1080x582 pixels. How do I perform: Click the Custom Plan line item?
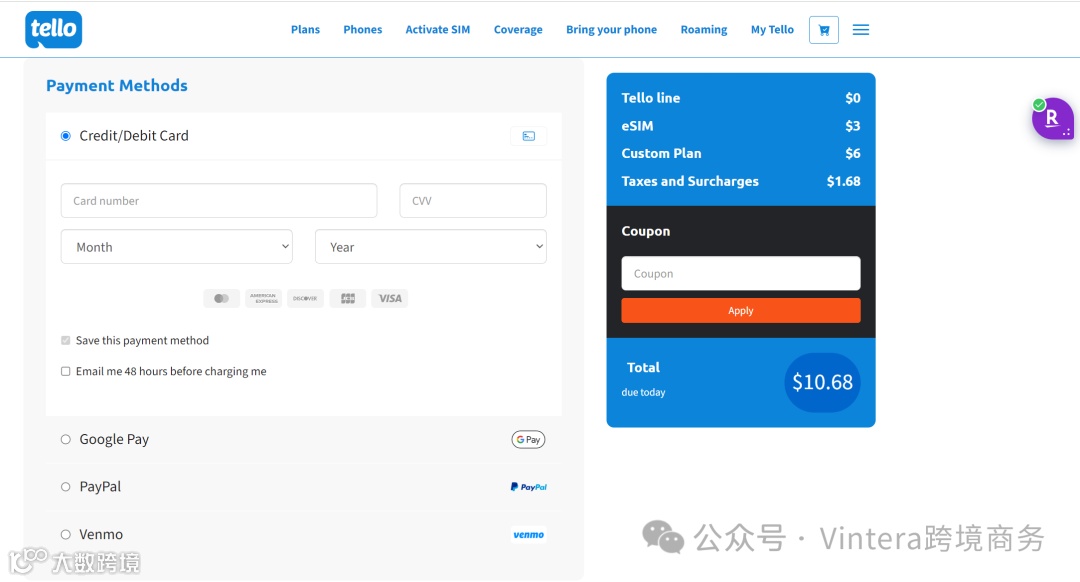coord(740,154)
